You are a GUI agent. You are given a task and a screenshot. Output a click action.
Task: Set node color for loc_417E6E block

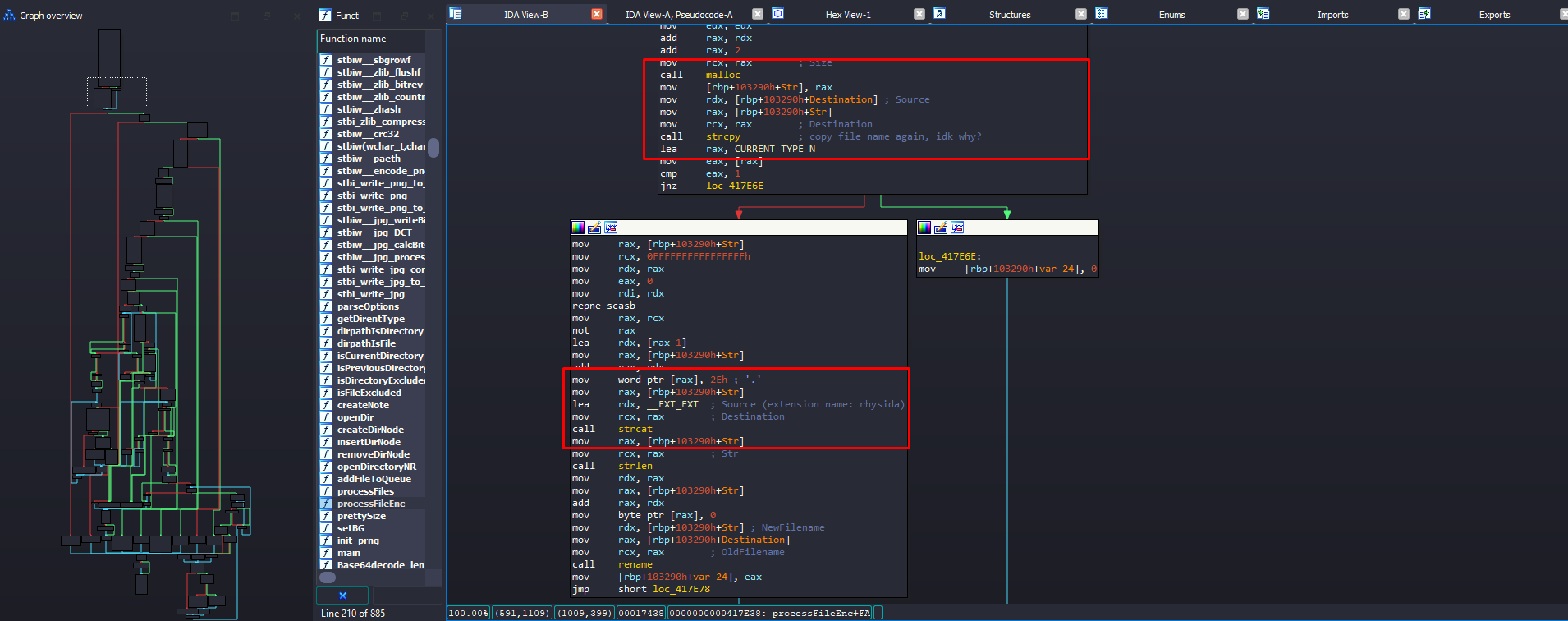tap(924, 228)
